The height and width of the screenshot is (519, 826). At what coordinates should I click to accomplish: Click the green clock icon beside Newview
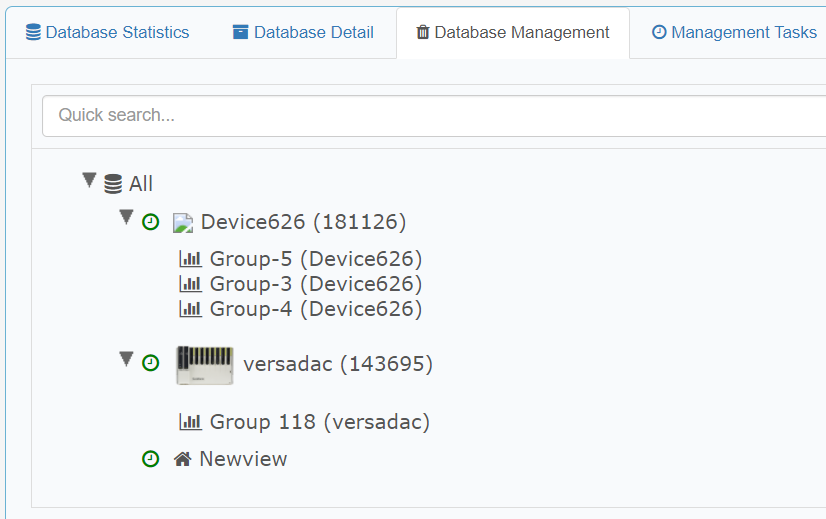pyautogui.click(x=151, y=459)
